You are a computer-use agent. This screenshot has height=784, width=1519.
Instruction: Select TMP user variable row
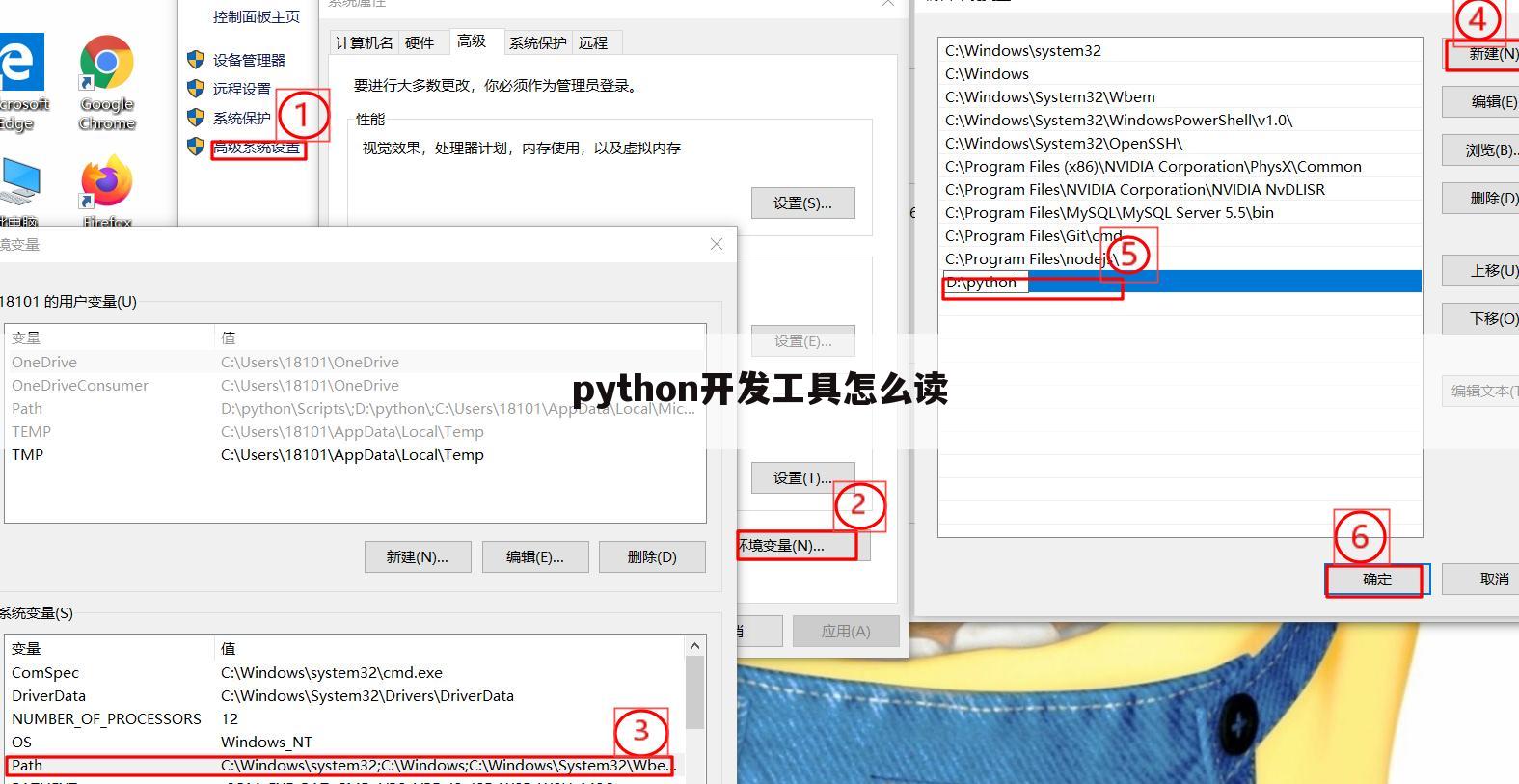[355, 454]
